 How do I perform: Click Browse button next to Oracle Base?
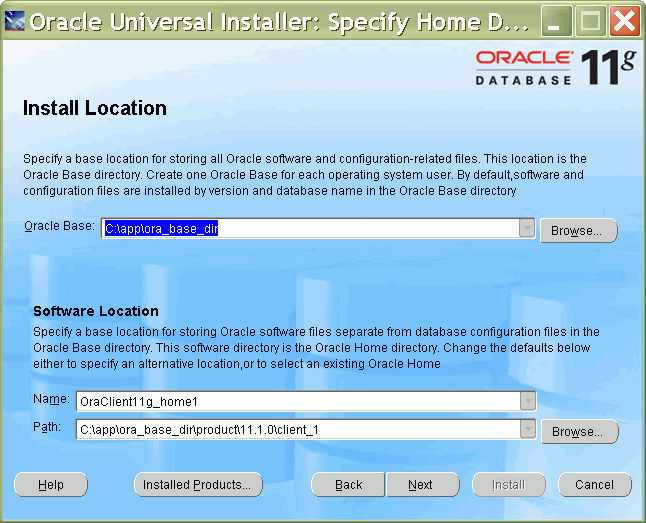(578, 230)
